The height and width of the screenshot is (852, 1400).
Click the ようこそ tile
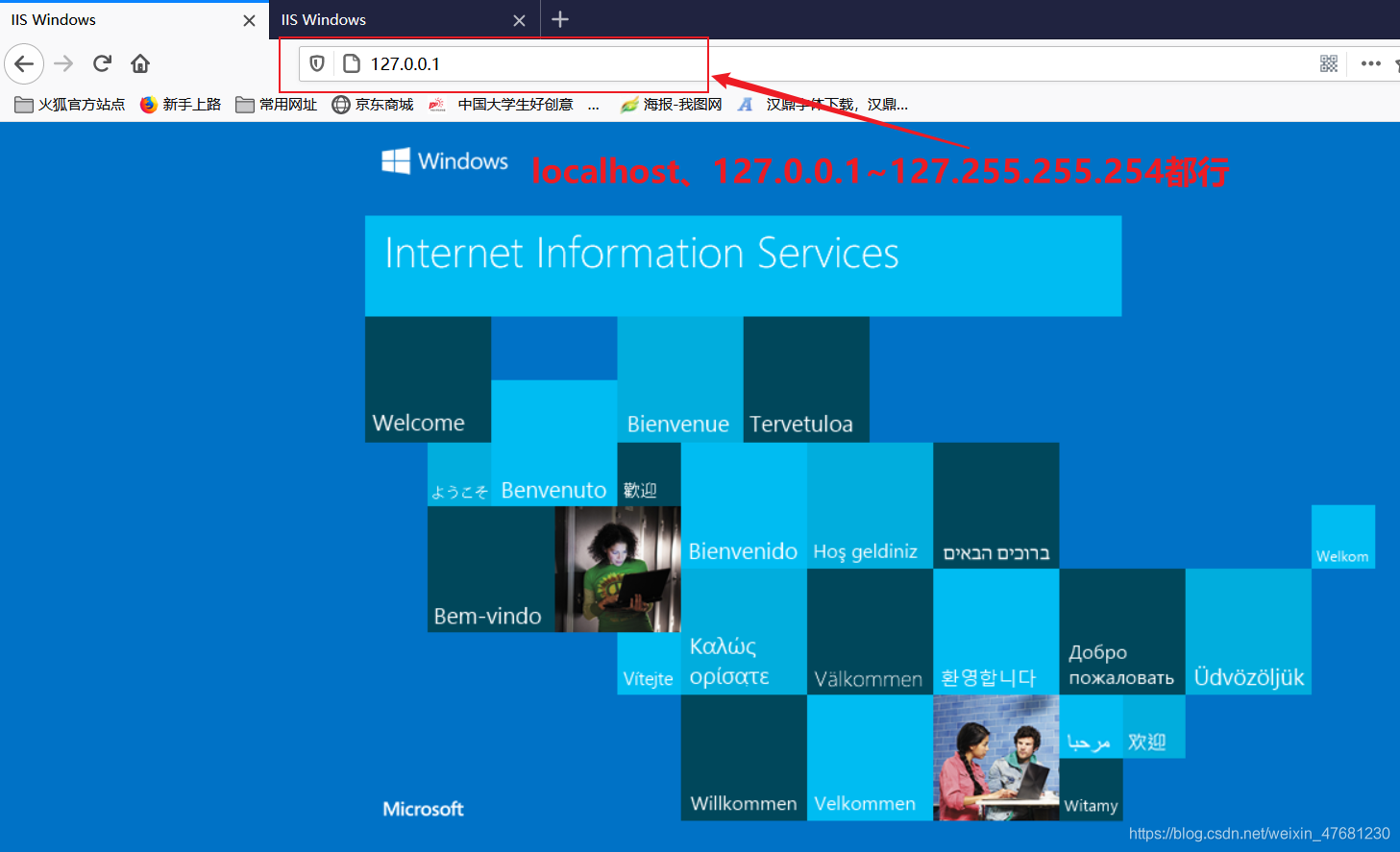tap(459, 475)
